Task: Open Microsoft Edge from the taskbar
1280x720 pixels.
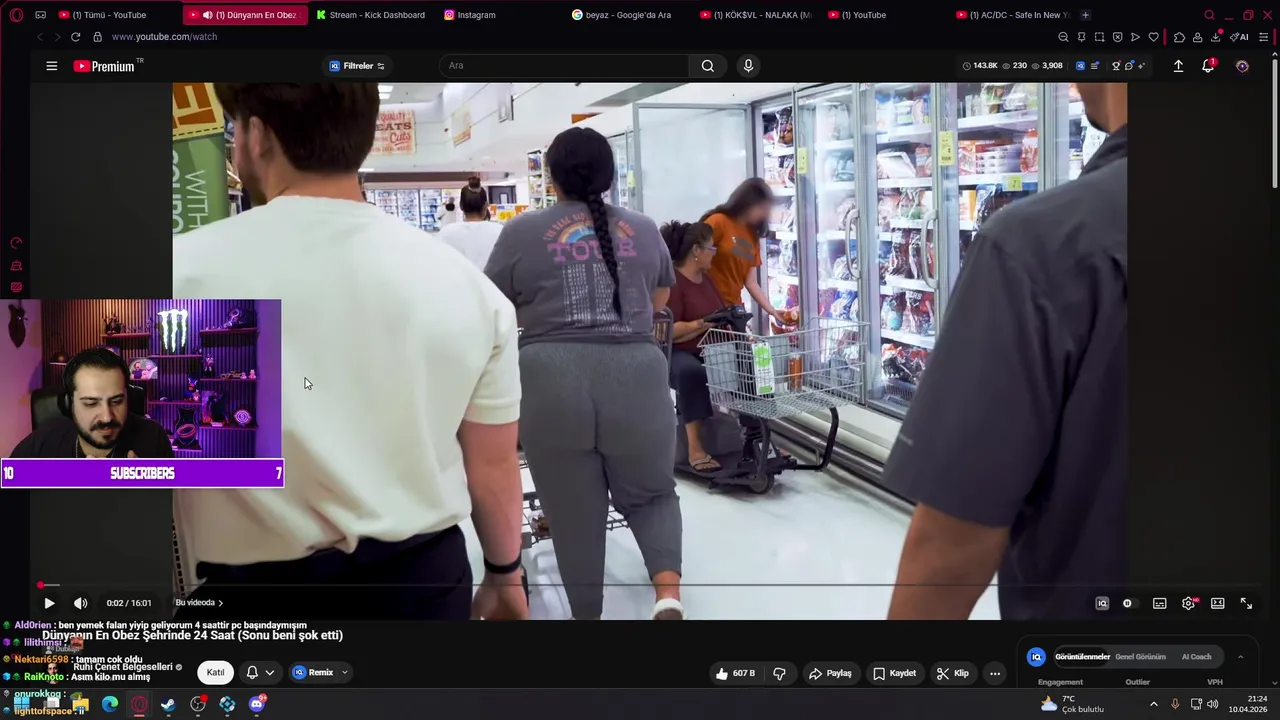Action: tap(110, 704)
